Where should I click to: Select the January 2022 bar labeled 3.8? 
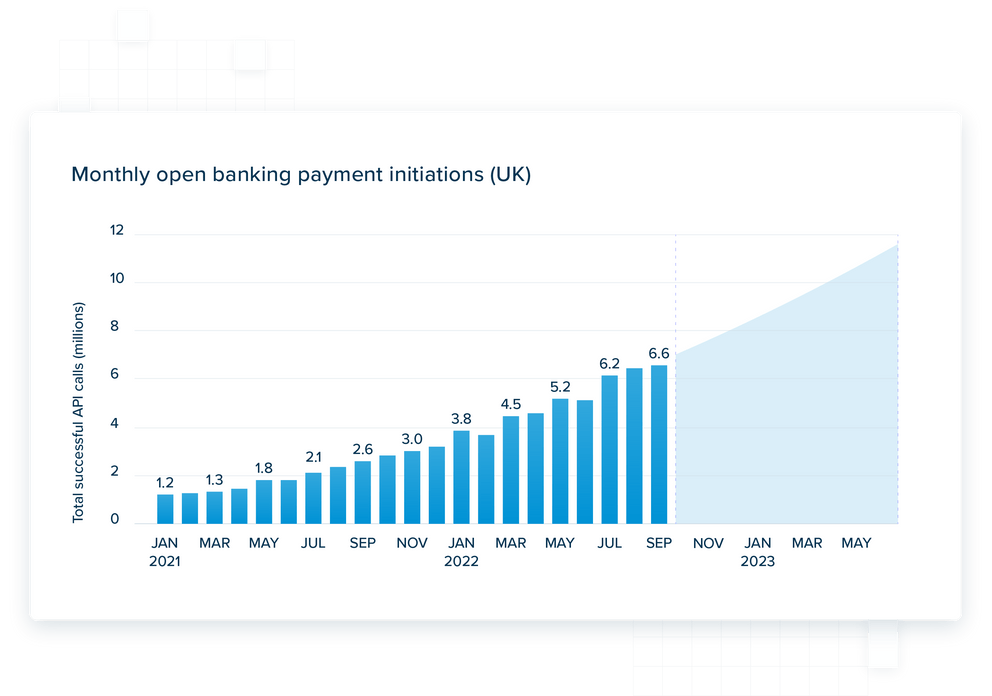(461, 477)
